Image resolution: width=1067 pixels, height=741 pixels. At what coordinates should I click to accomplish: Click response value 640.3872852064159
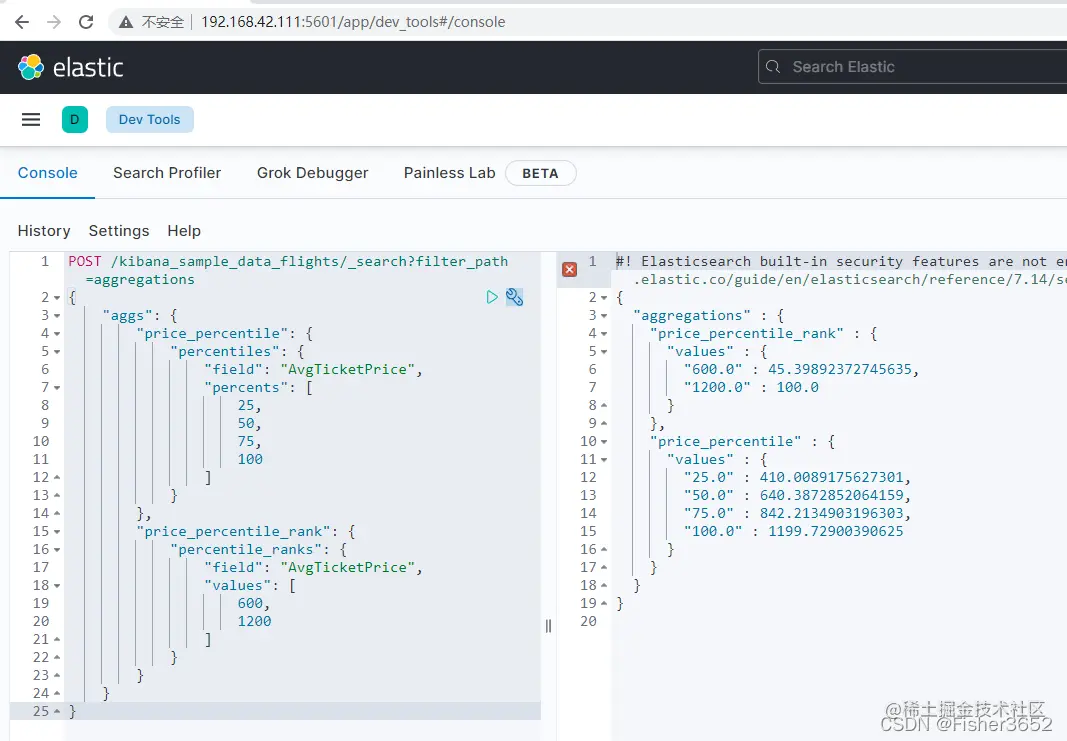click(x=832, y=495)
